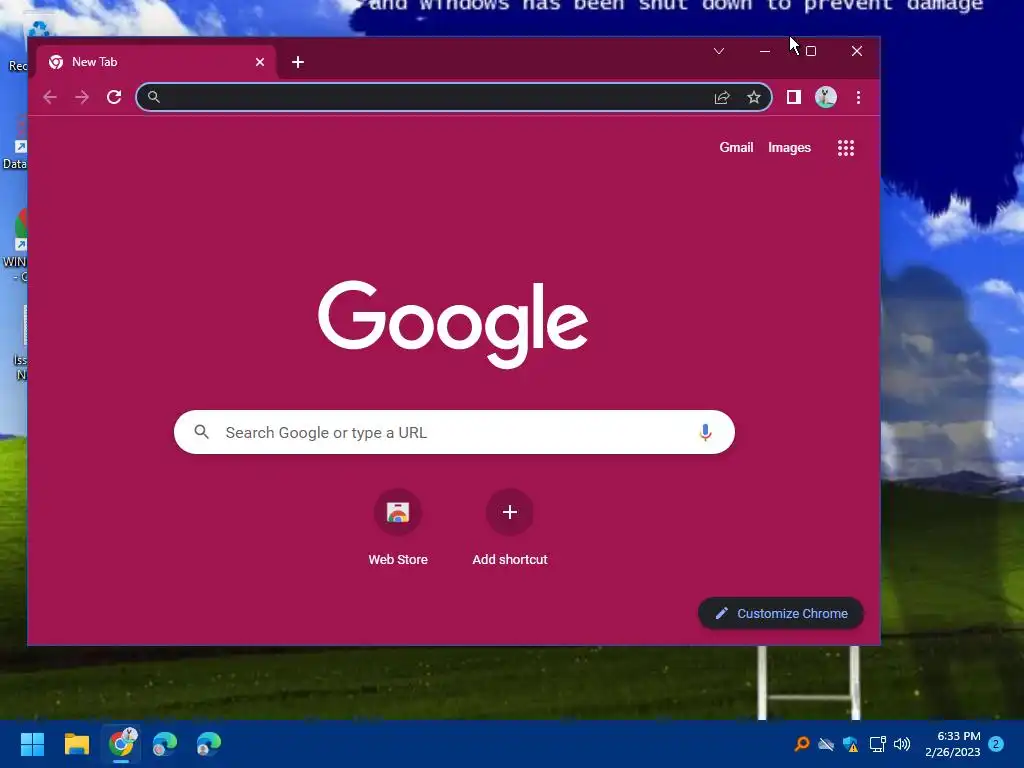Open the clock showing 6:33 PM
1024x768 pixels.
pyautogui.click(x=953, y=744)
